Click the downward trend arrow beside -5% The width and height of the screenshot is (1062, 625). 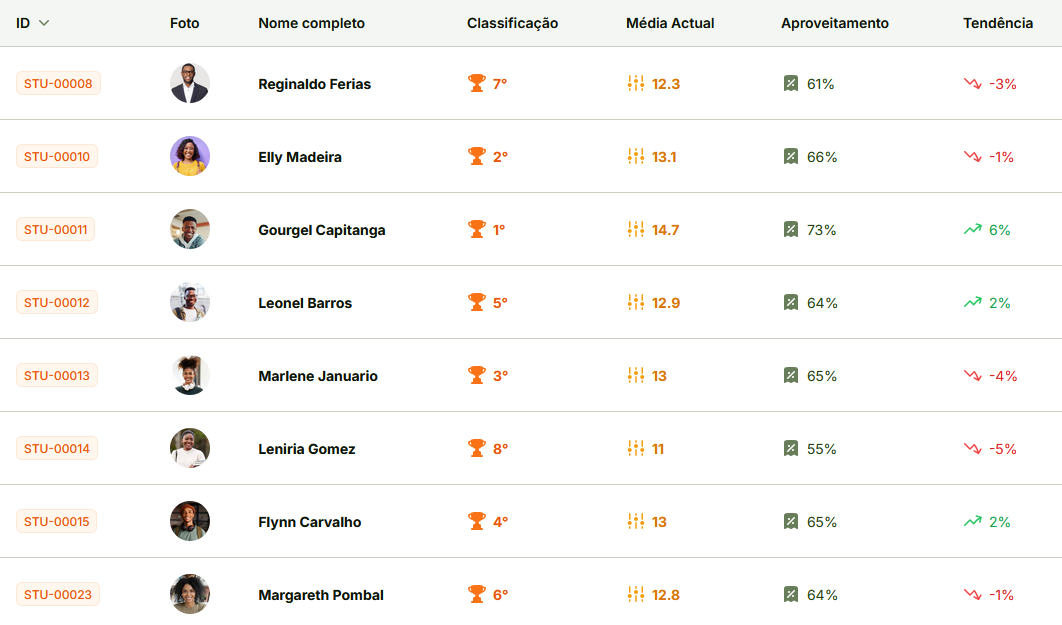tap(972, 448)
